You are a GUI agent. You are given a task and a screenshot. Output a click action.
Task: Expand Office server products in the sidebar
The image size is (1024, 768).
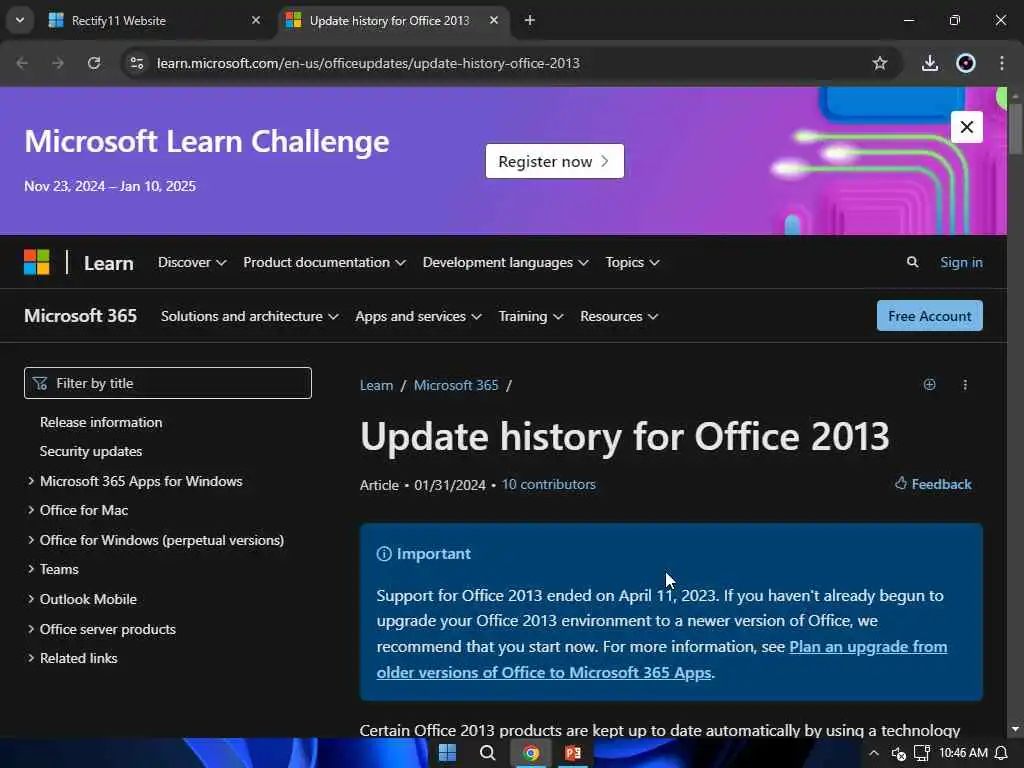click(x=31, y=629)
